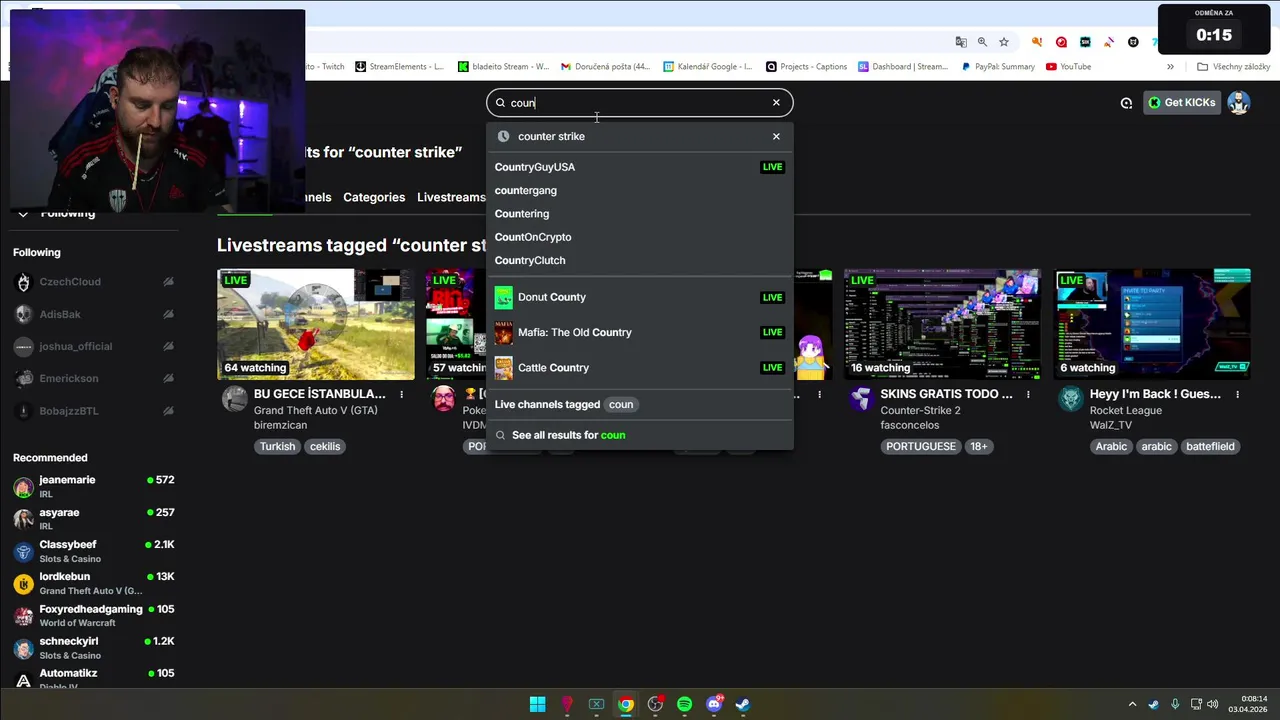Open AdisBak followed channel

93,314
